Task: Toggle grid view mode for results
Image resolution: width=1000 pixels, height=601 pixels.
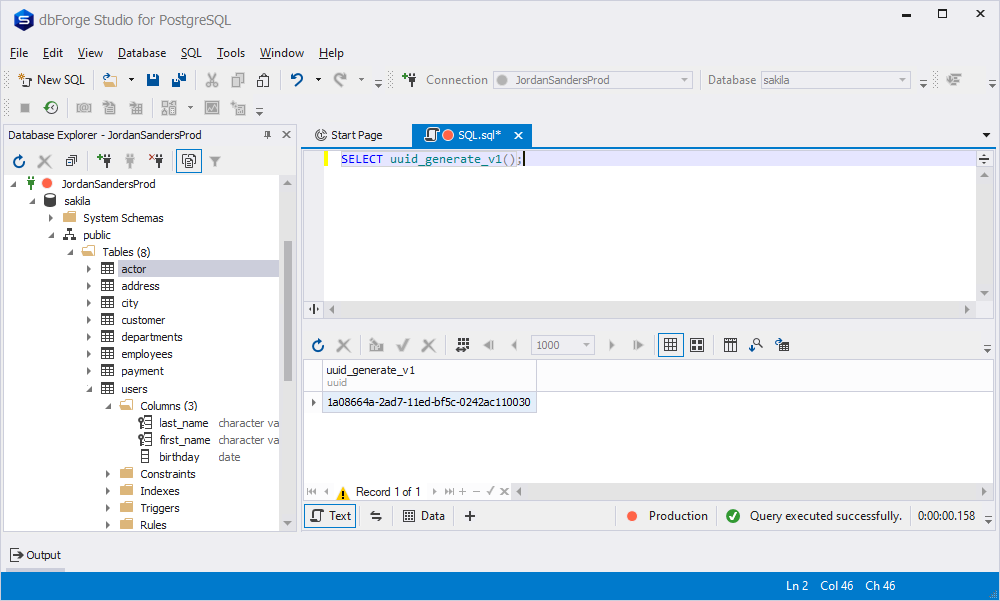Action: click(670, 345)
